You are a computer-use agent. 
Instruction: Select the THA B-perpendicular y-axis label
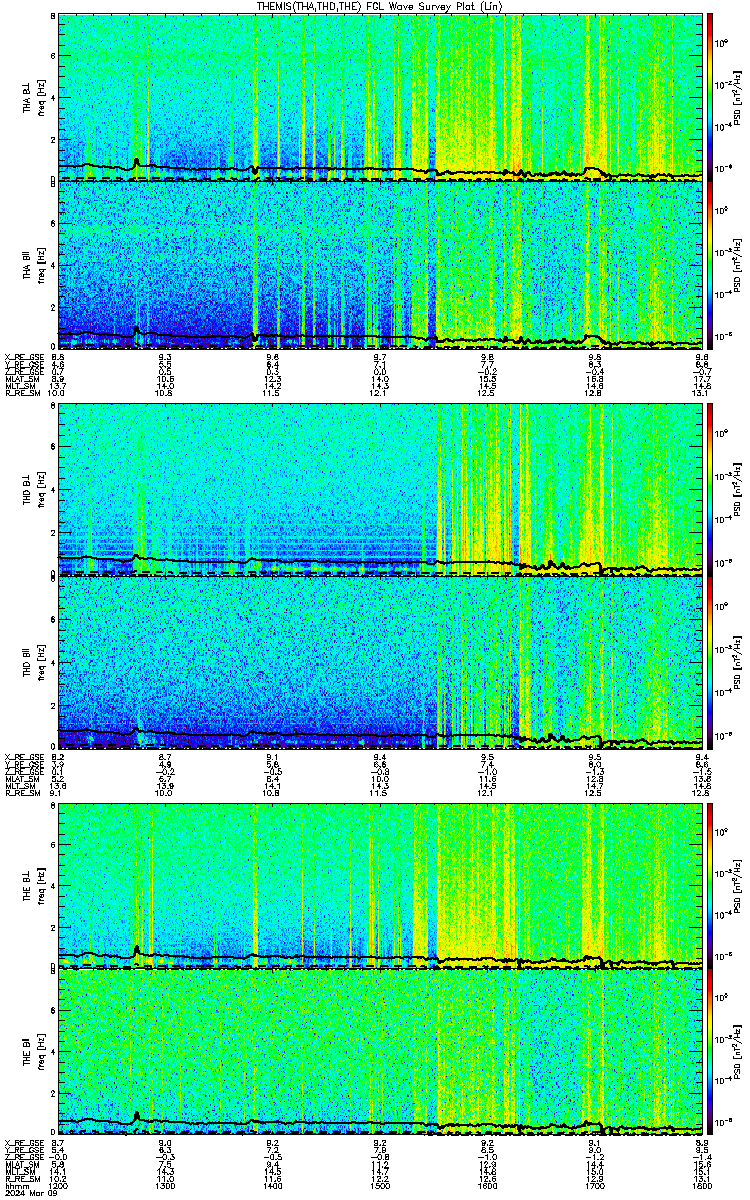point(27,97)
